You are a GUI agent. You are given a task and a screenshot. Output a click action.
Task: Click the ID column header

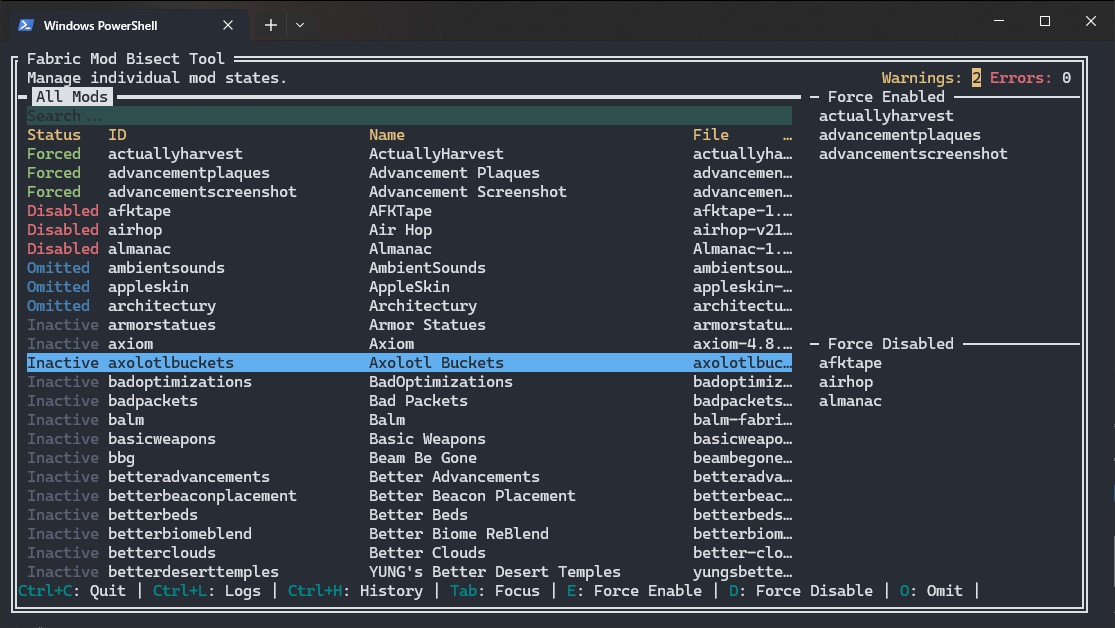(117, 135)
